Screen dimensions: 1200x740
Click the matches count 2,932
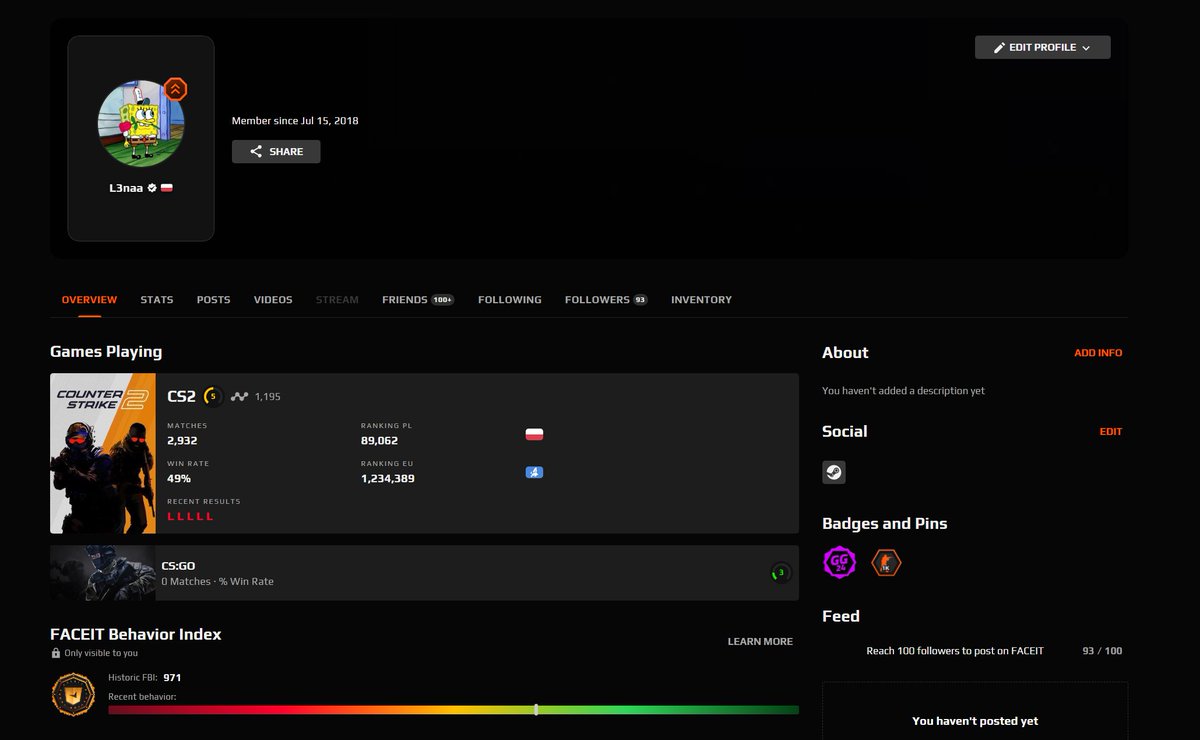pyautogui.click(x=184, y=440)
